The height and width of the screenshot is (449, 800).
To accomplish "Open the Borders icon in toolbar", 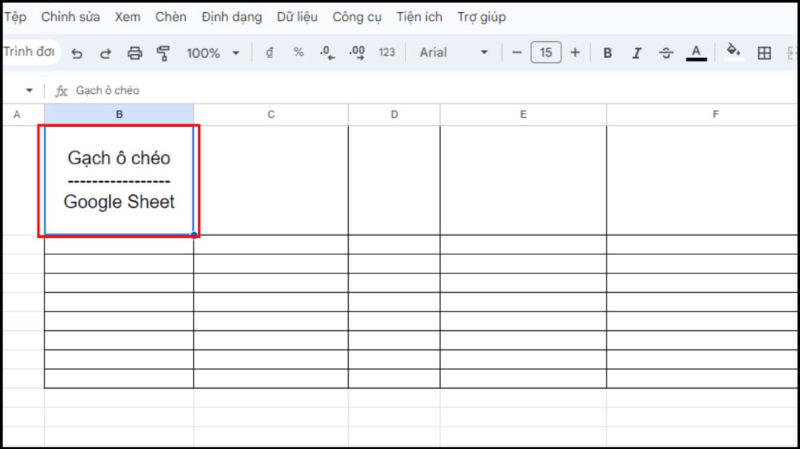I will pyautogui.click(x=764, y=53).
